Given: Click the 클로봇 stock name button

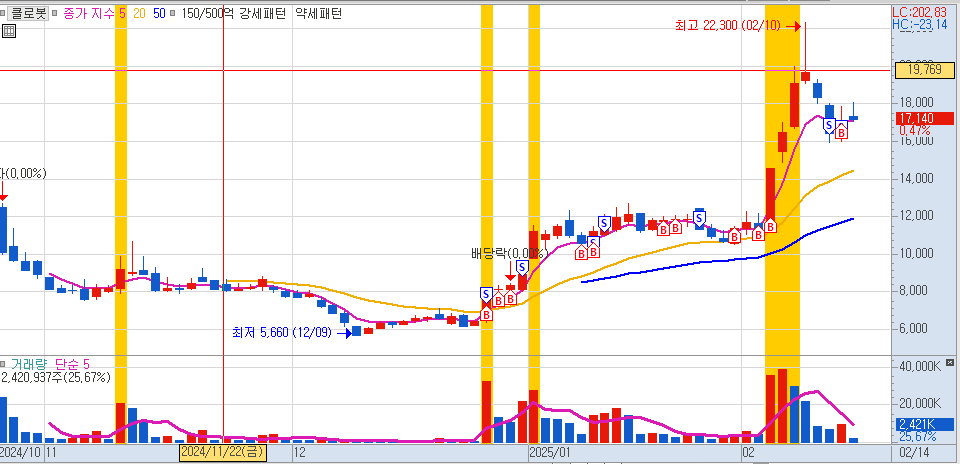Looking at the screenshot, I should [x=29, y=13].
